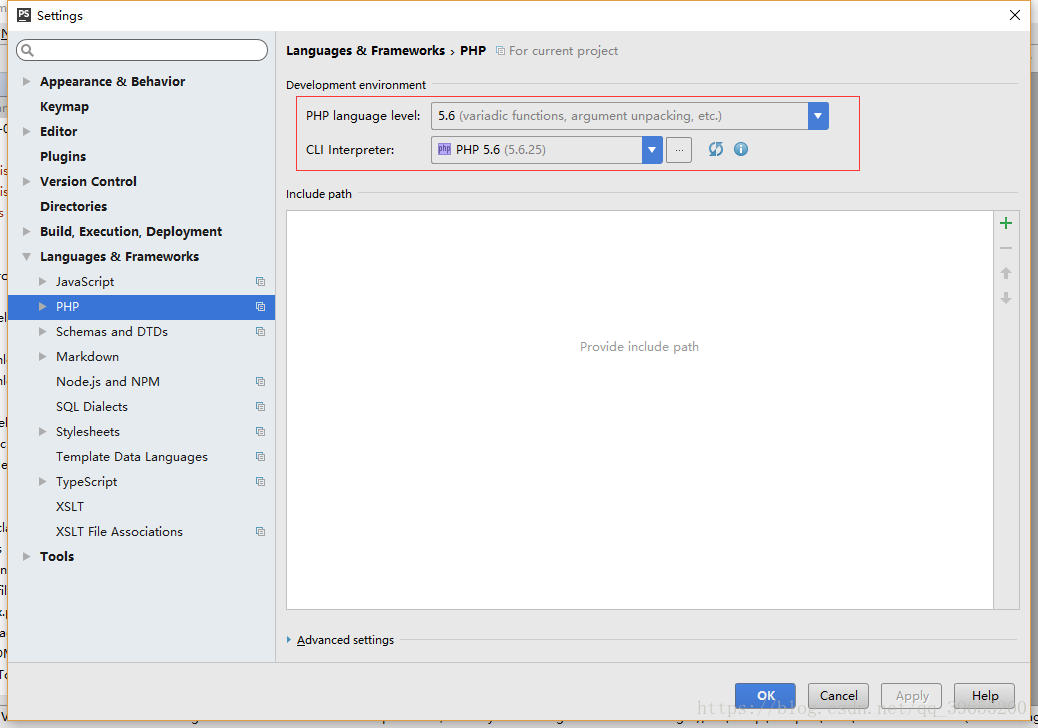1038x728 pixels.
Task: Expand Appearance & Behavior section
Action: [x=26, y=81]
